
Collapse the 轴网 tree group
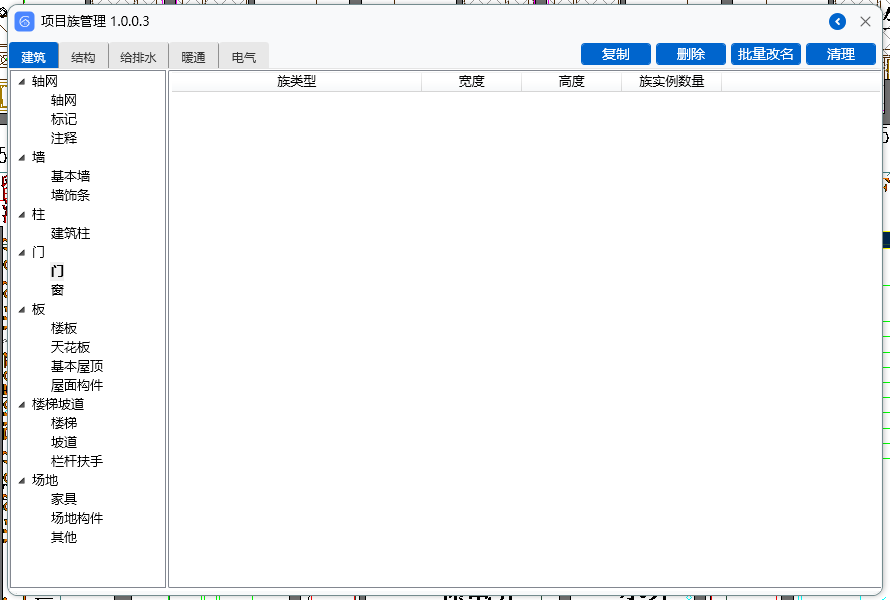coord(22,82)
